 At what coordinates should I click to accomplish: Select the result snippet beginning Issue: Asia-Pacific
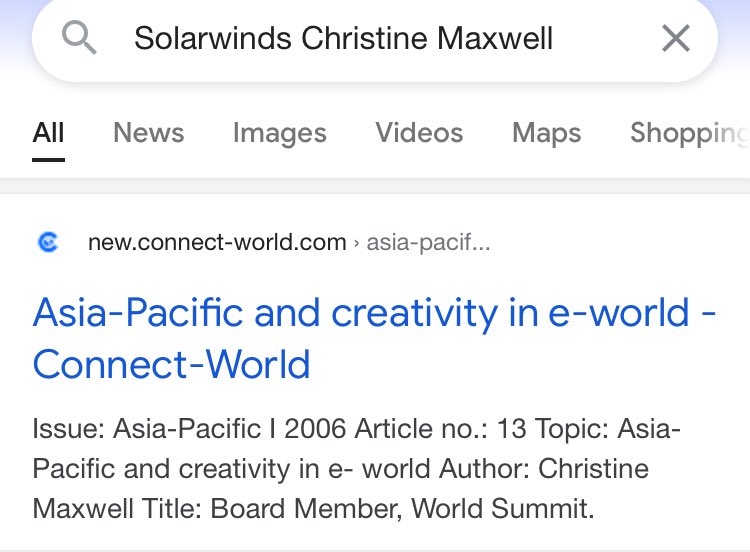356,468
